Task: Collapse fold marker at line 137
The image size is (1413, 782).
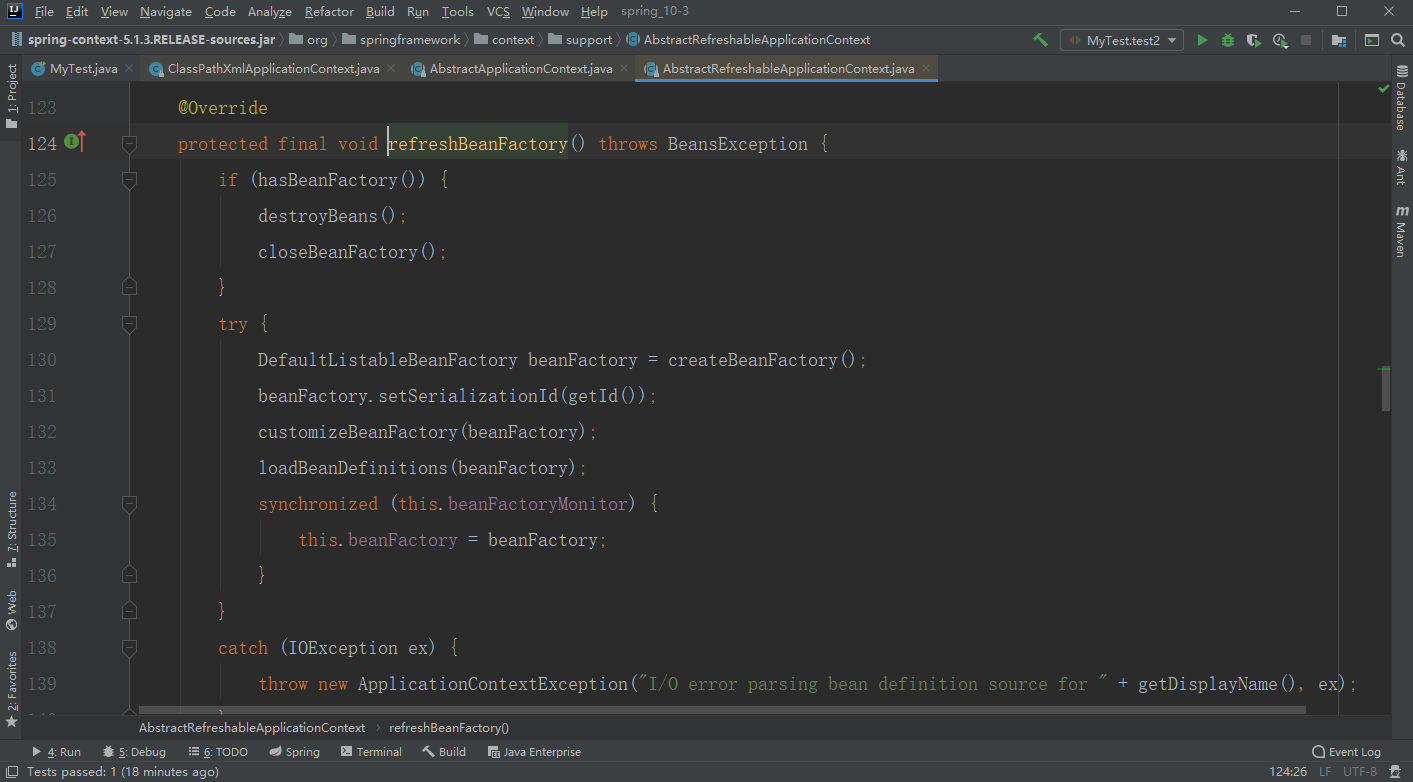Action: pyautogui.click(x=129, y=612)
